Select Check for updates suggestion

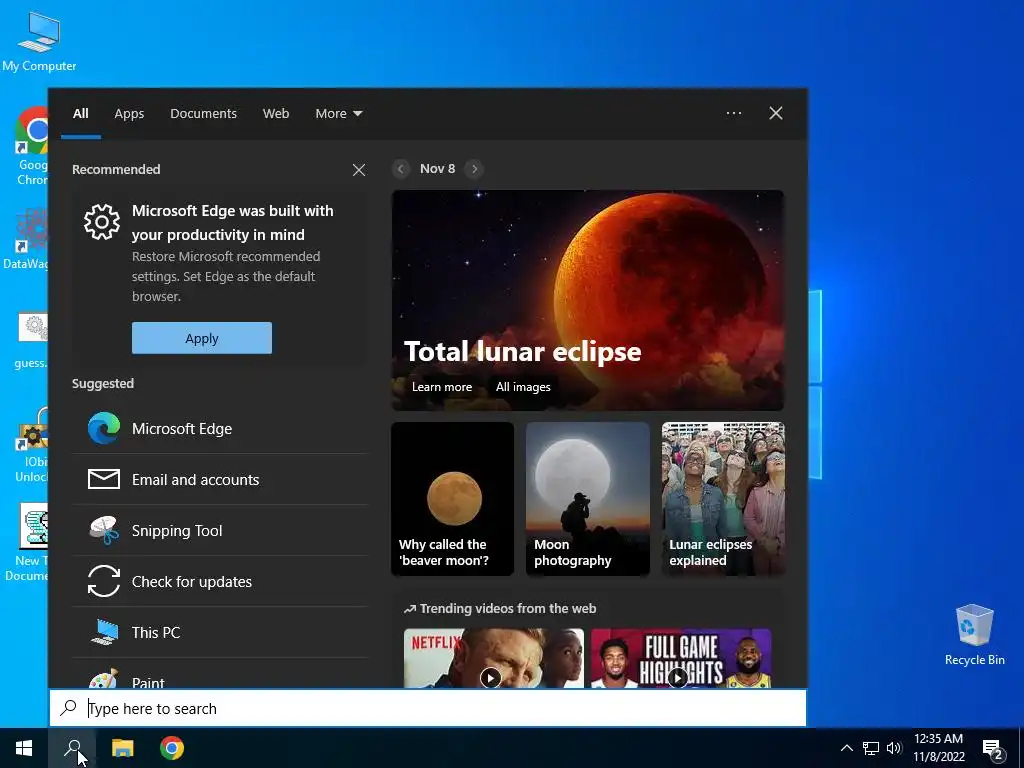coord(220,581)
